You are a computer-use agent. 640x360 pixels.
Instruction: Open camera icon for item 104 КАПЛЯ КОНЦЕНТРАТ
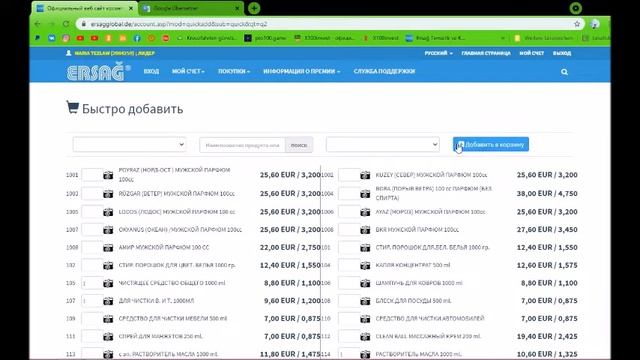click(x=365, y=265)
